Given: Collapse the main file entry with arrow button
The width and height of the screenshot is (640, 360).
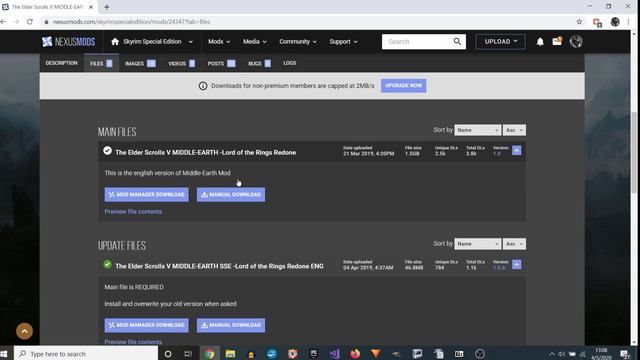Looking at the screenshot, I should 516,151.
